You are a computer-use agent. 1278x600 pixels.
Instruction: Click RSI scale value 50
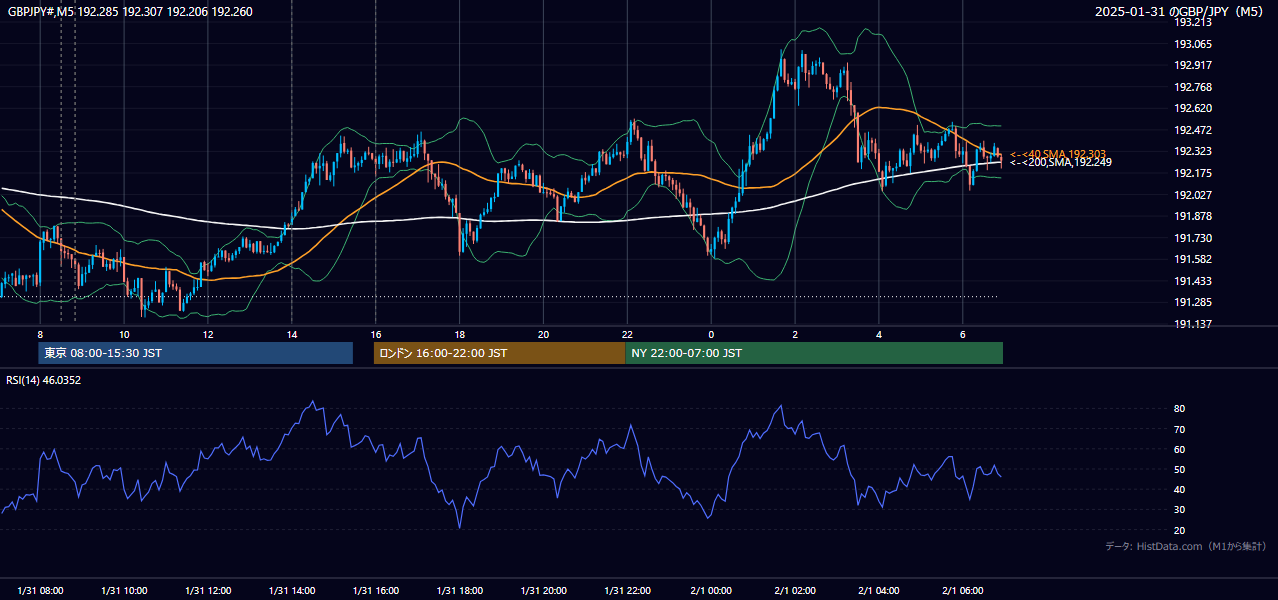click(x=1180, y=469)
